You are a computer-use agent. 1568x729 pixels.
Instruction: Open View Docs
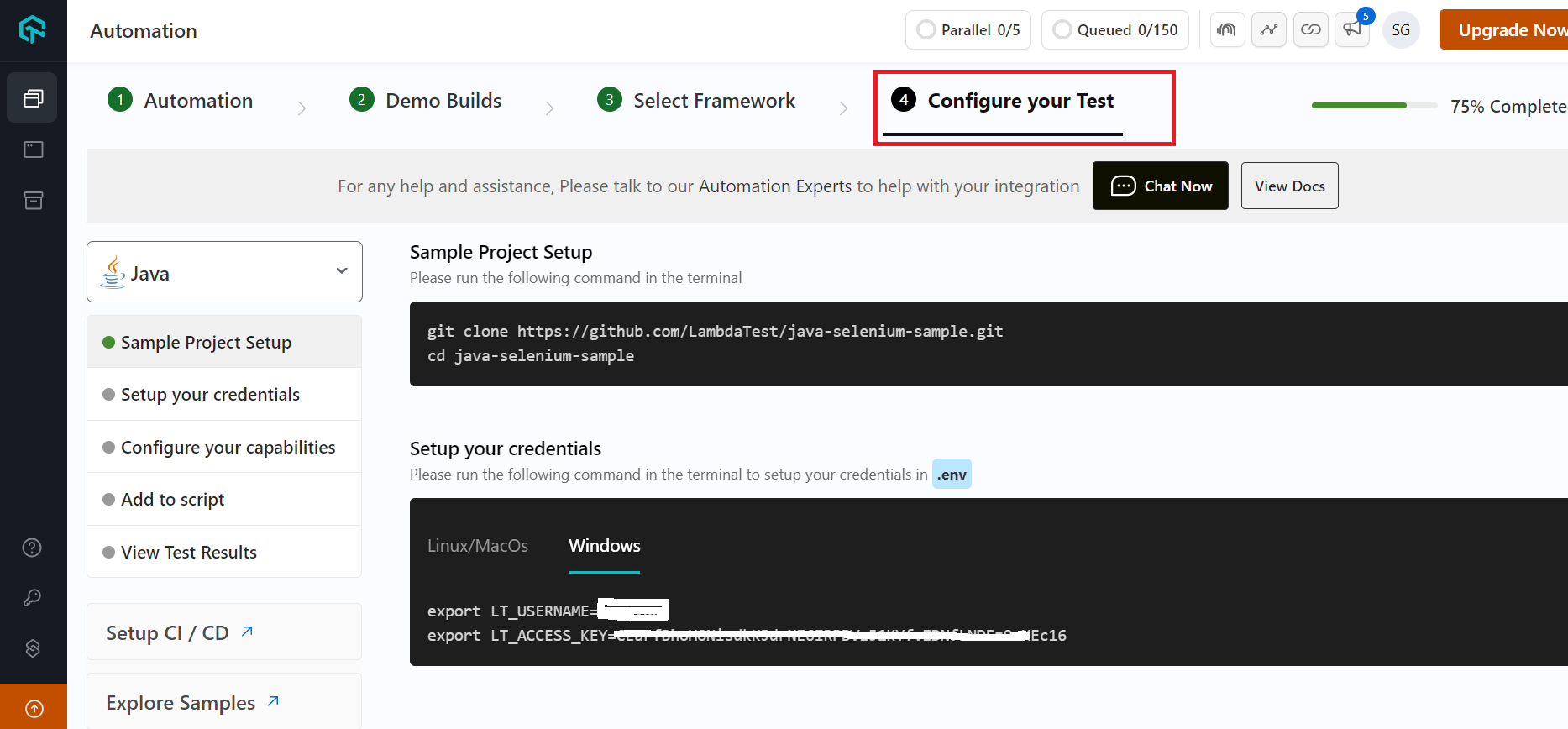tap(1289, 186)
